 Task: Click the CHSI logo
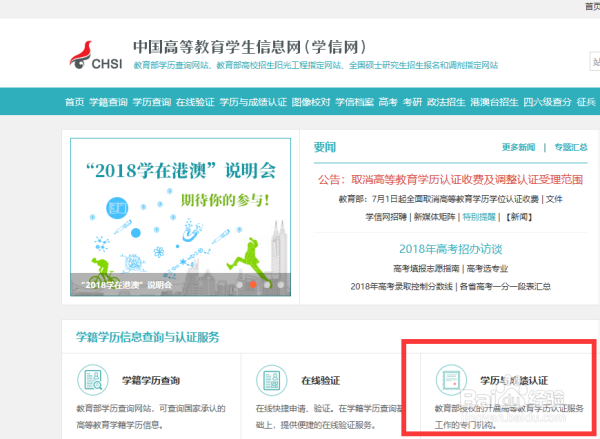[x=96, y=55]
